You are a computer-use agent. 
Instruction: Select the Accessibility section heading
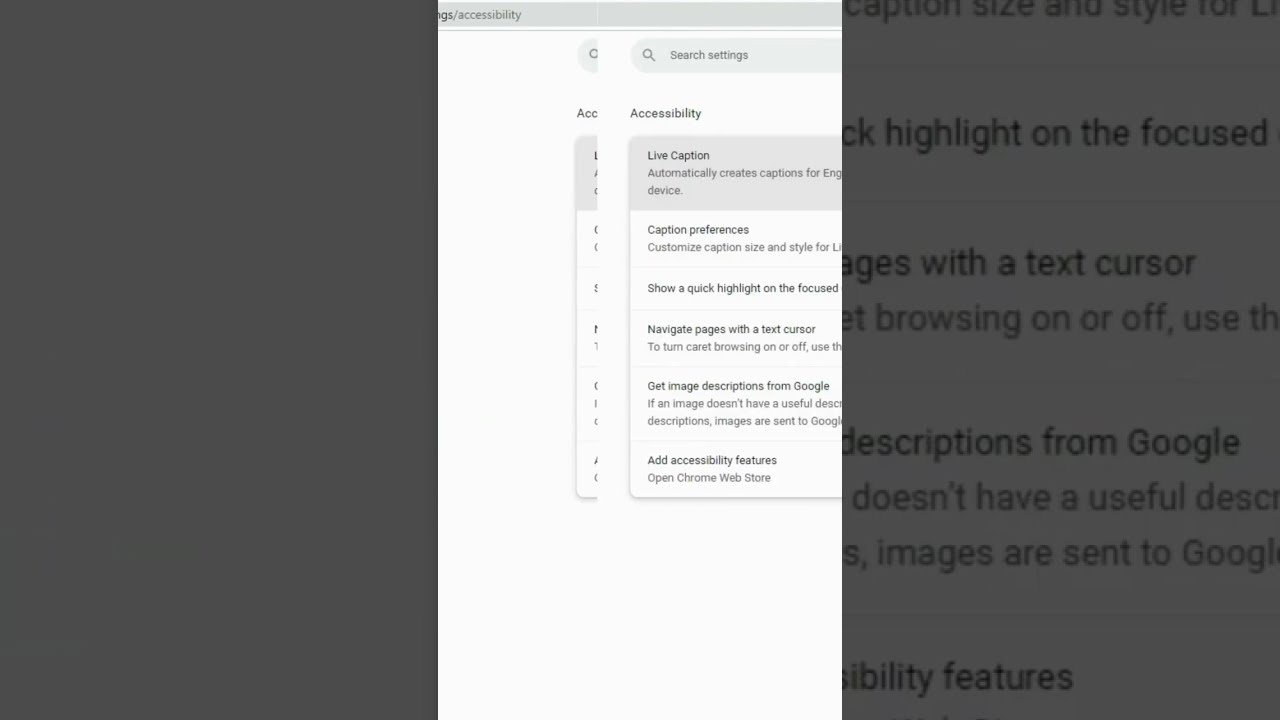pos(666,113)
